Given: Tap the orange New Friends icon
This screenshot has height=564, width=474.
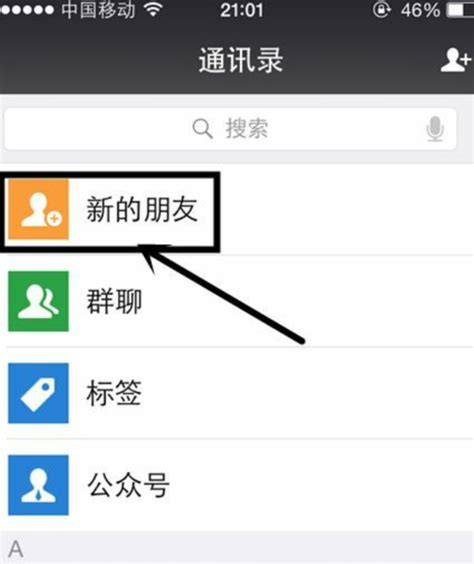Looking at the screenshot, I should 38,209.
